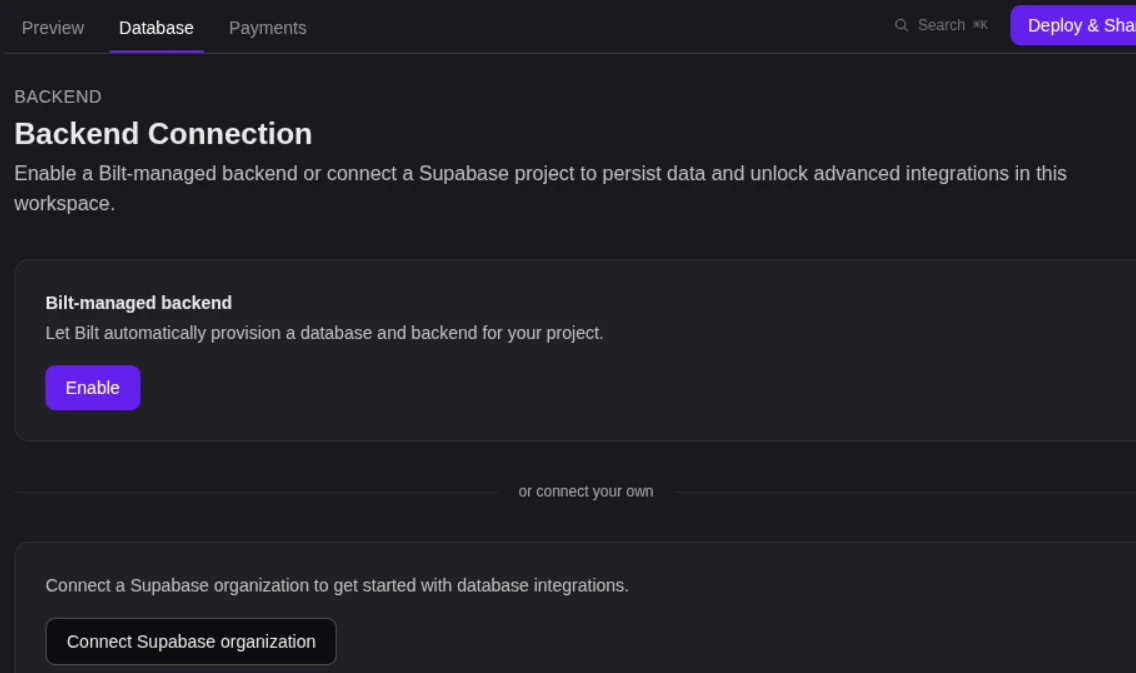Enable the Bilt-managed backend

[93, 388]
